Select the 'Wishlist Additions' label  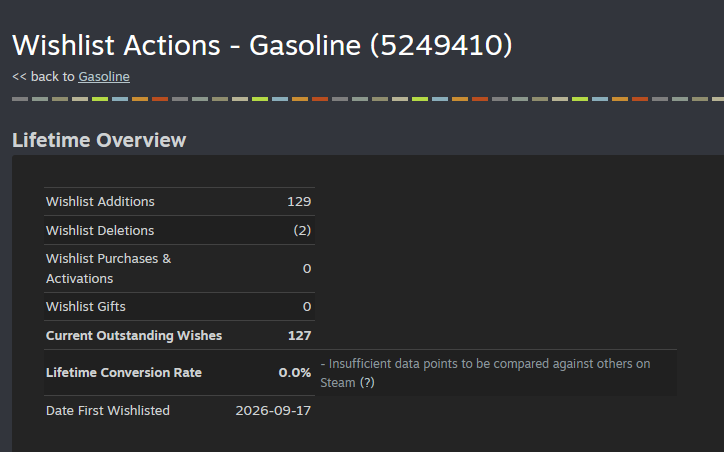click(100, 202)
